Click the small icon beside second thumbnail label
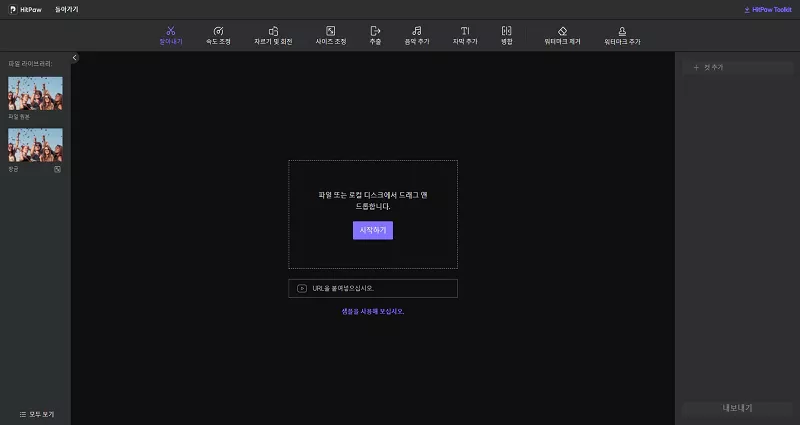The width and height of the screenshot is (800, 425). click(58, 169)
